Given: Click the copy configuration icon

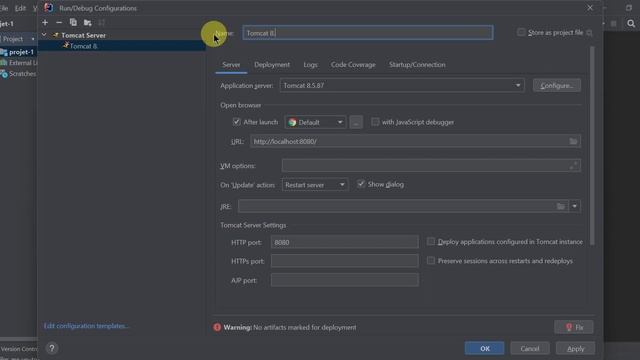Looking at the screenshot, I should tap(73, 23).
